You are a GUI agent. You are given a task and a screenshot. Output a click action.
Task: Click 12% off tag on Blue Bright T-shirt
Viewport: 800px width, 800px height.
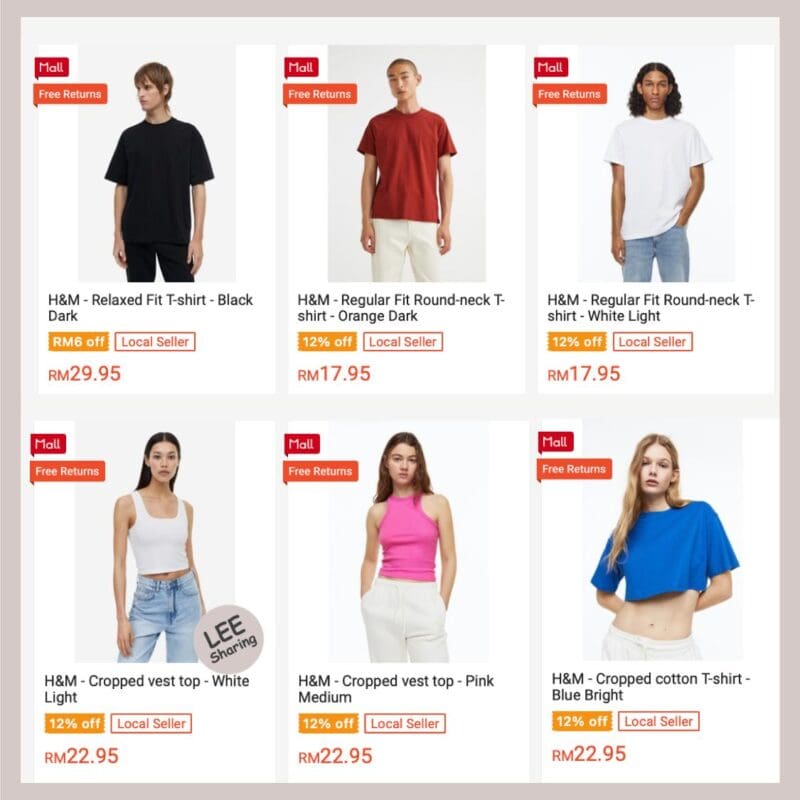(582, 721)
